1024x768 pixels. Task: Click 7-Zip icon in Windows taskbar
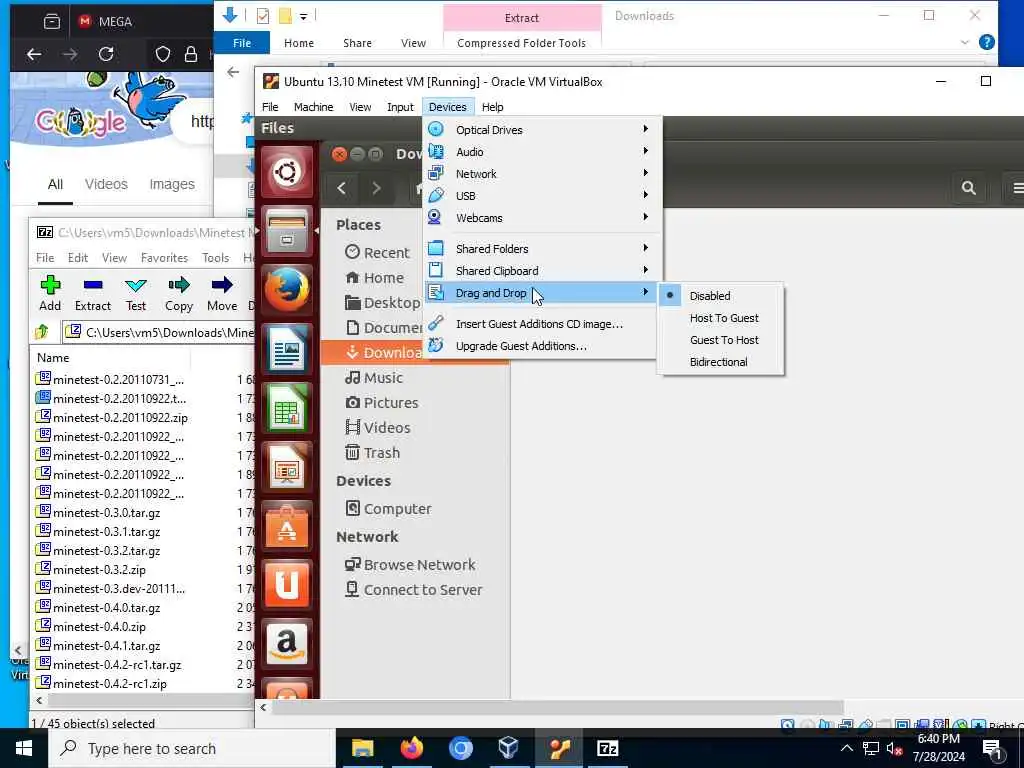(607, 748)
